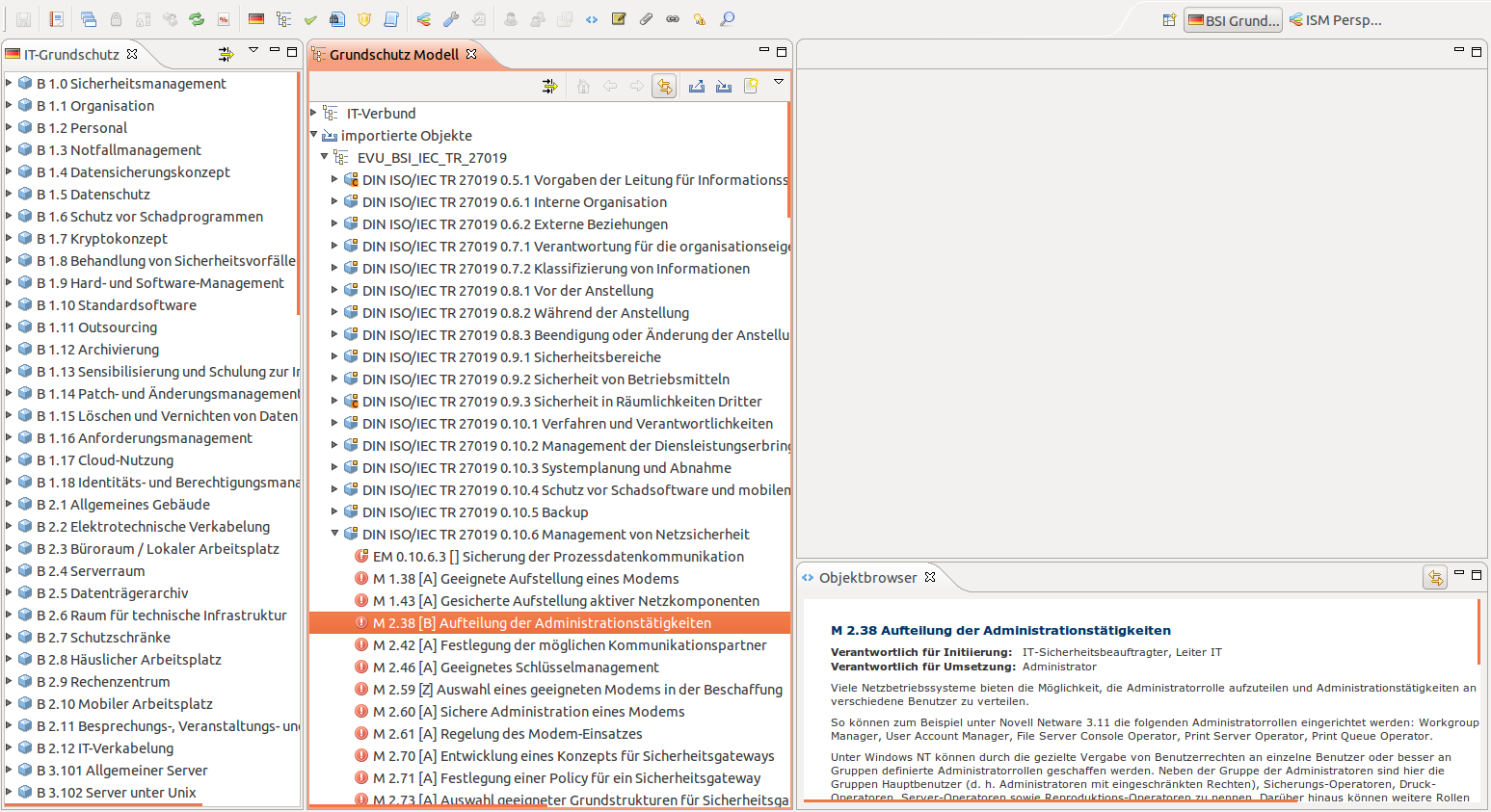
Task: Click the new document star icon
Action: 751,86
